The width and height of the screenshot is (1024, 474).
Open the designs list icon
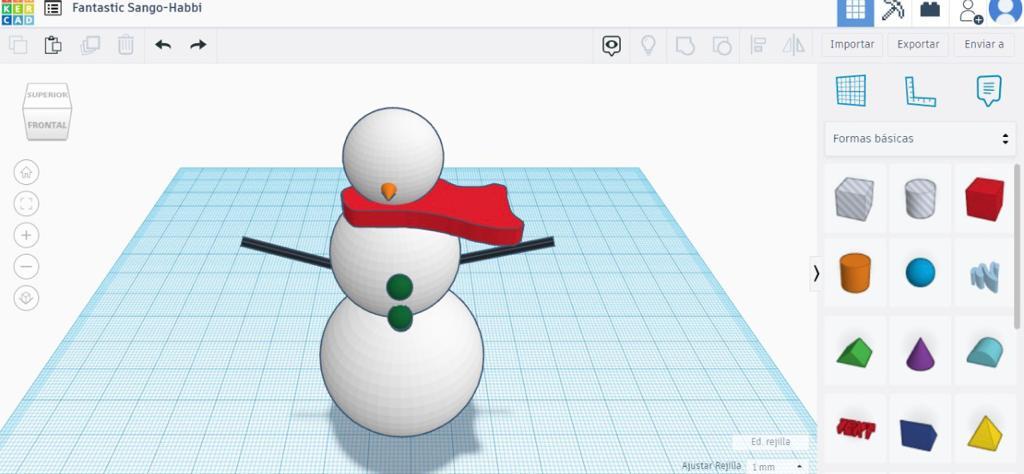(x=53, y=8)
